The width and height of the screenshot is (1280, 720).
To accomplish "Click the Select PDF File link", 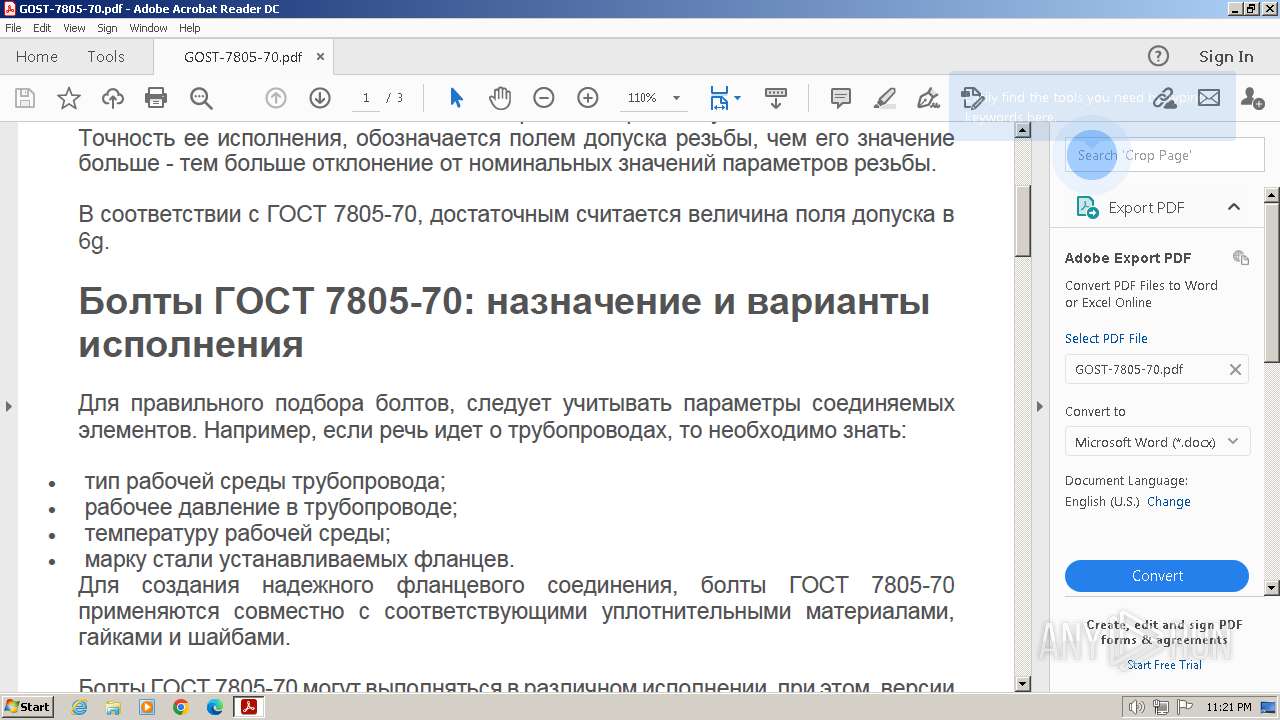I will point(1106,339).
